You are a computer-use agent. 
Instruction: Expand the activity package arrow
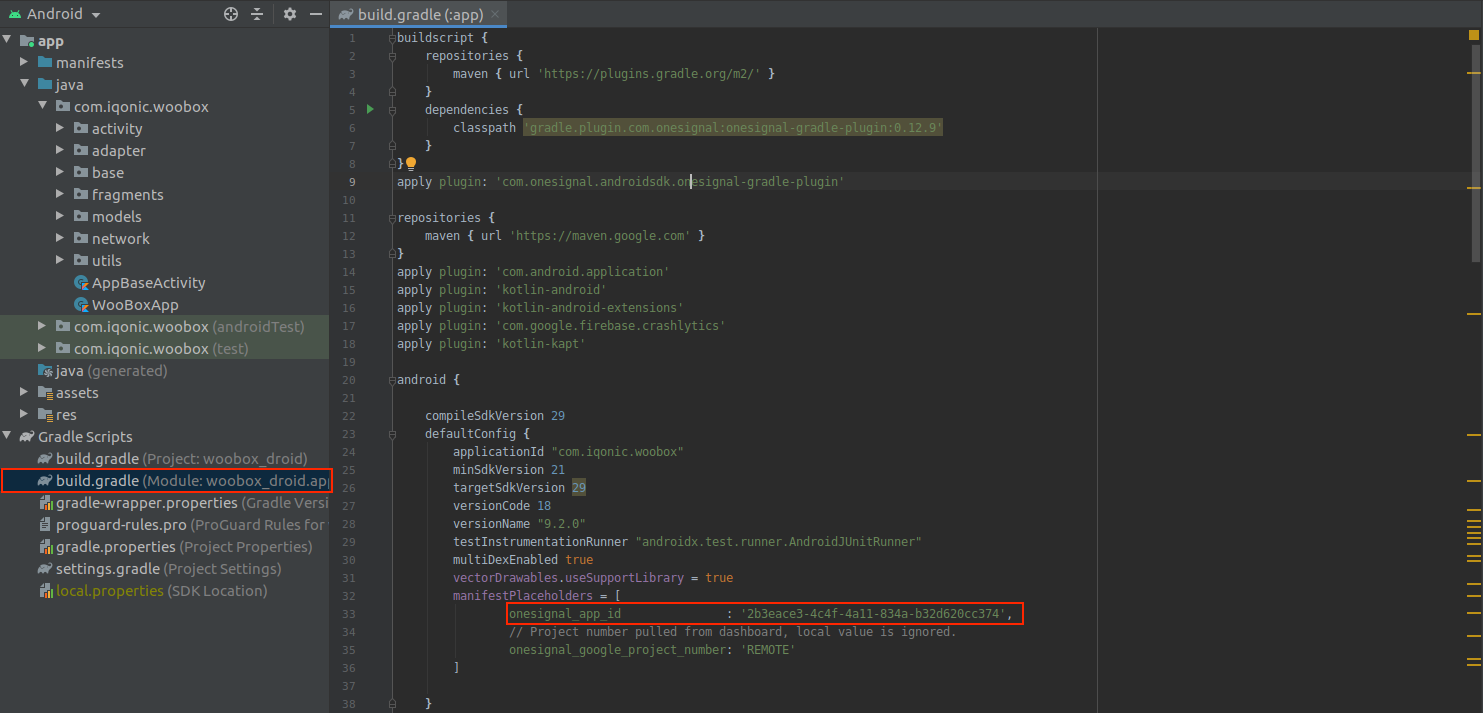pyautogui.click(x=61, y=128)
